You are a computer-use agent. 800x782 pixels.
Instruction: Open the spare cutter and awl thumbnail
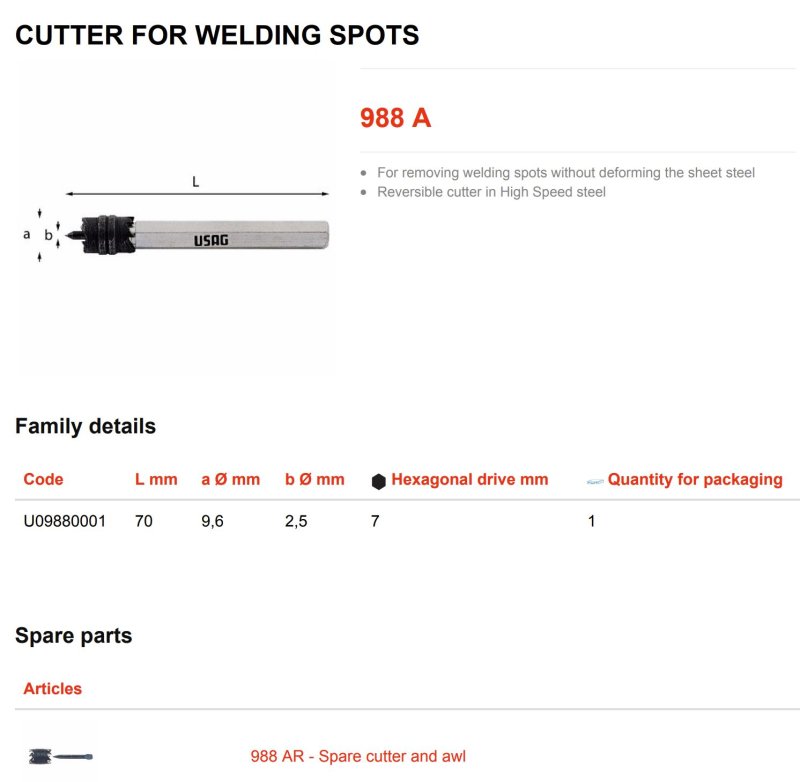point(61,755)
